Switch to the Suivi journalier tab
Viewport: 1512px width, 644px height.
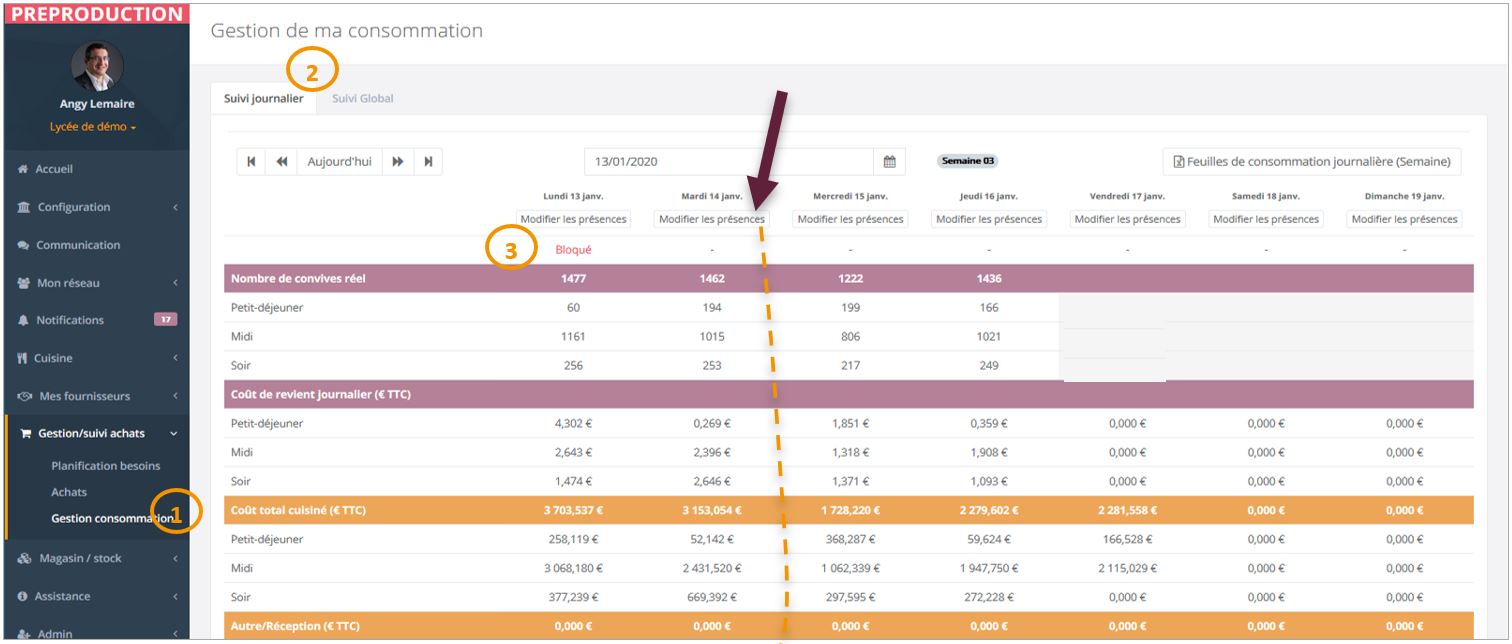click(x=264, y=98)
